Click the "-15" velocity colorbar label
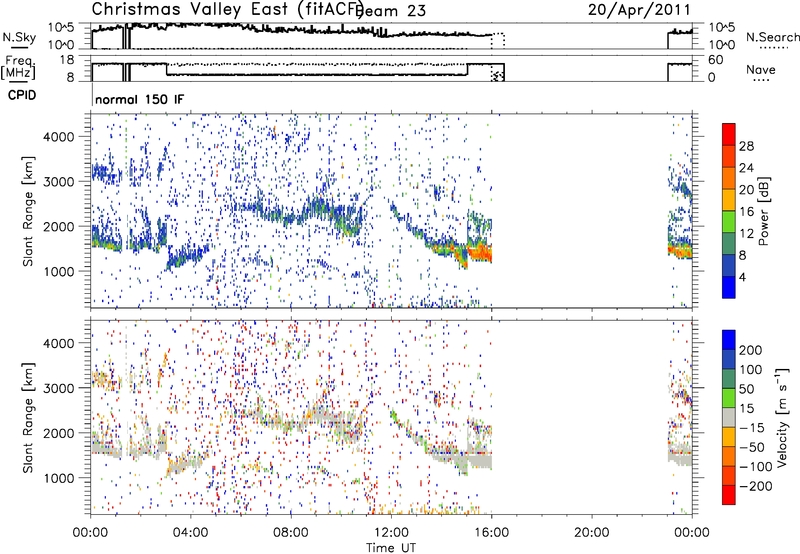The width and height of the screenshot is (800, 554). (x=752, y=428)
